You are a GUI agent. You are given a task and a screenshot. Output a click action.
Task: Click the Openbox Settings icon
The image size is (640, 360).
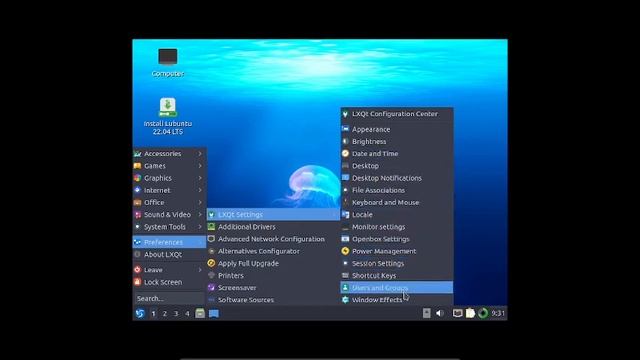click(x=345, y=239)
